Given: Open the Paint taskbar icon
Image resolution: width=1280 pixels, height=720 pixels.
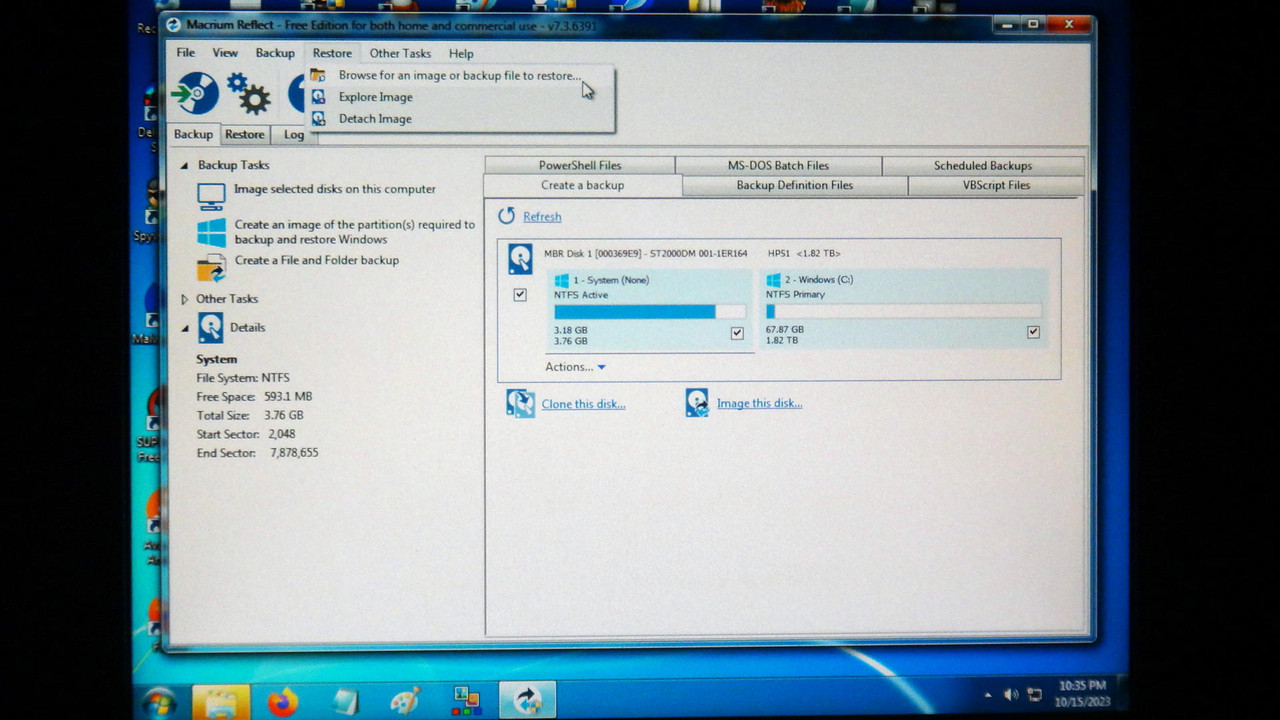Looking at the screenshot, I should [x=405, y=702].
